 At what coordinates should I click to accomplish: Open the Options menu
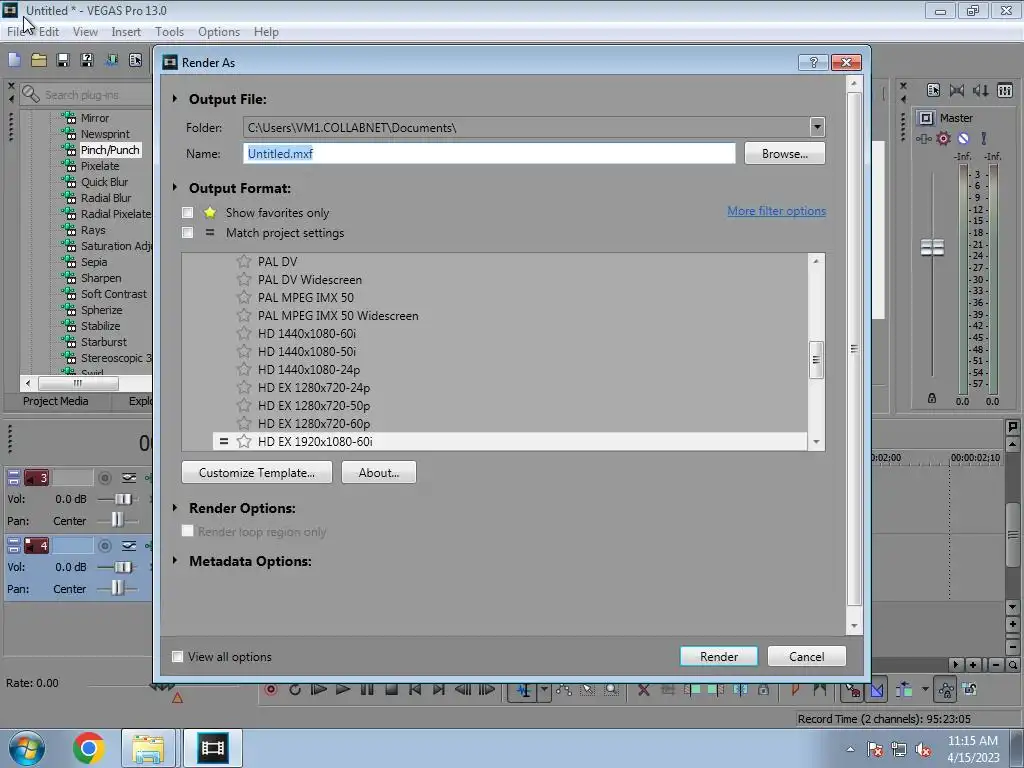coord(219,31)
